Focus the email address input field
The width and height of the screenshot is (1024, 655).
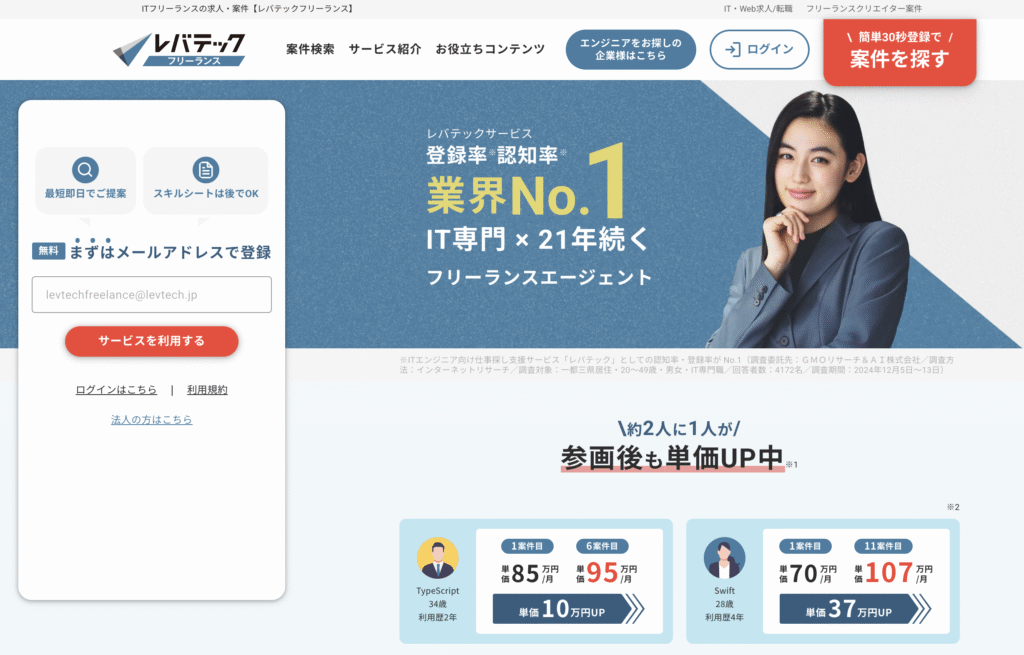(x=152, y=295)
